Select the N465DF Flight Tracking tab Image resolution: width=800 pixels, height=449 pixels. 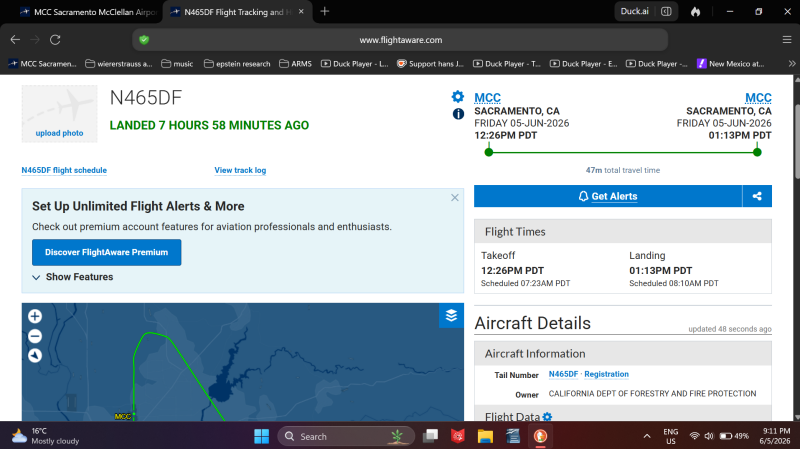tap(233, 12)
